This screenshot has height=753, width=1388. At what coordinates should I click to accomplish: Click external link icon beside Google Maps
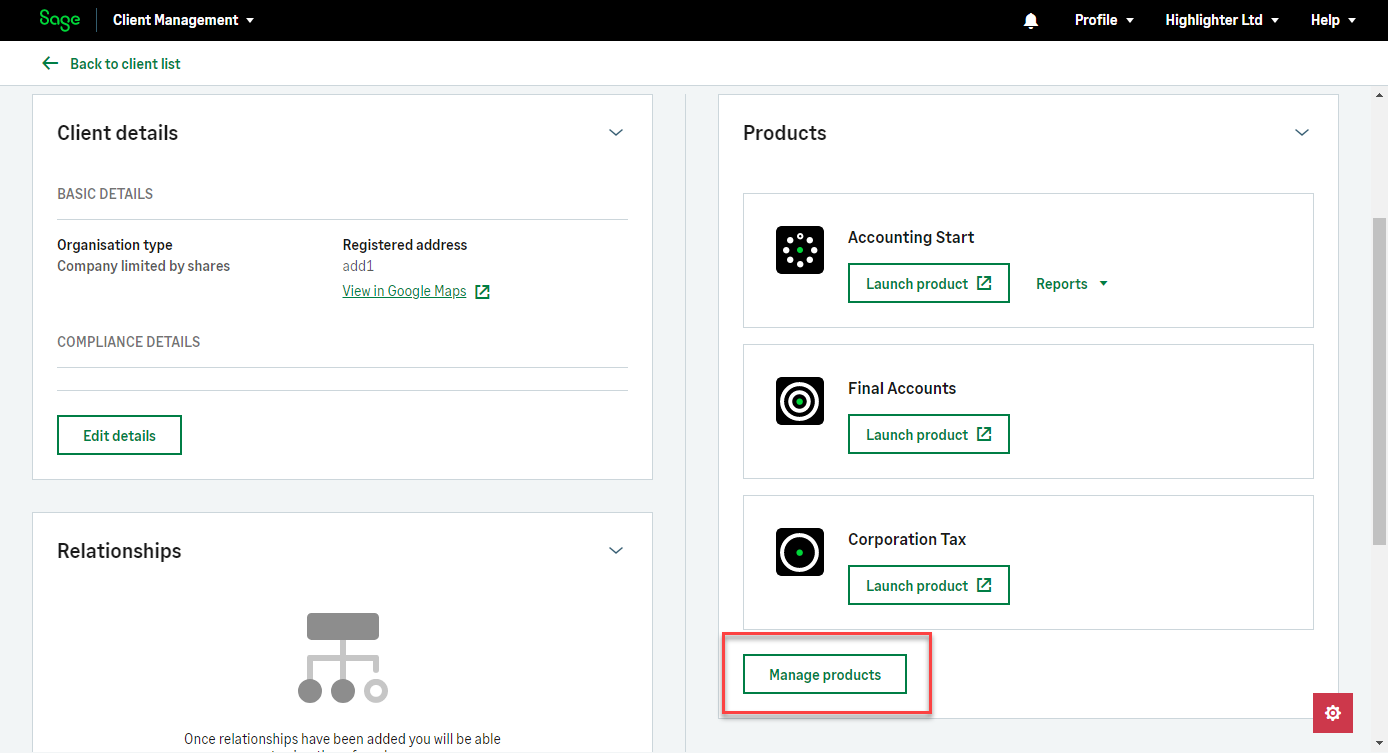coord(482,292)
